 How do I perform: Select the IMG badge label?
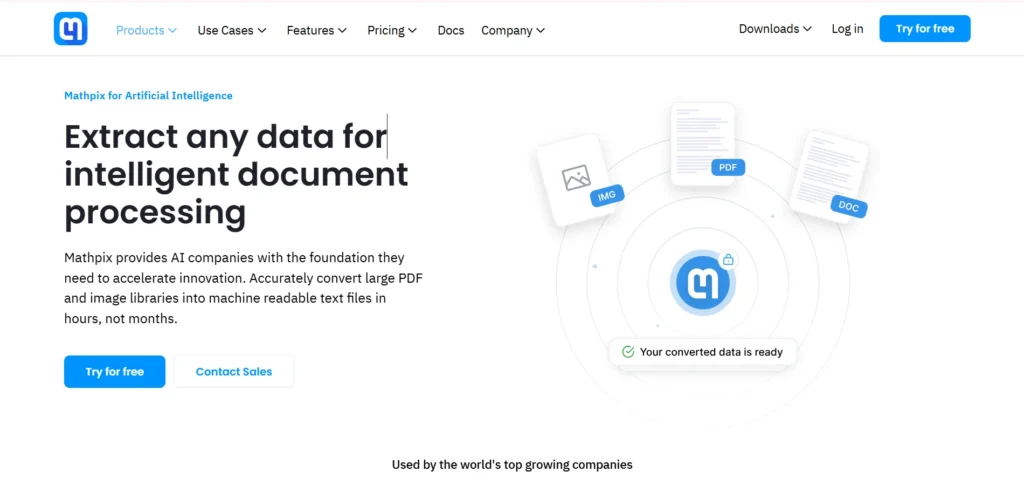[x=607, y=196]
